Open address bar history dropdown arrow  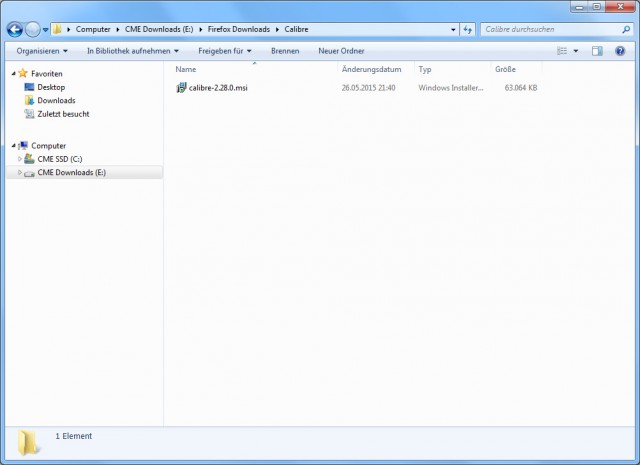[x=453, y=29]
